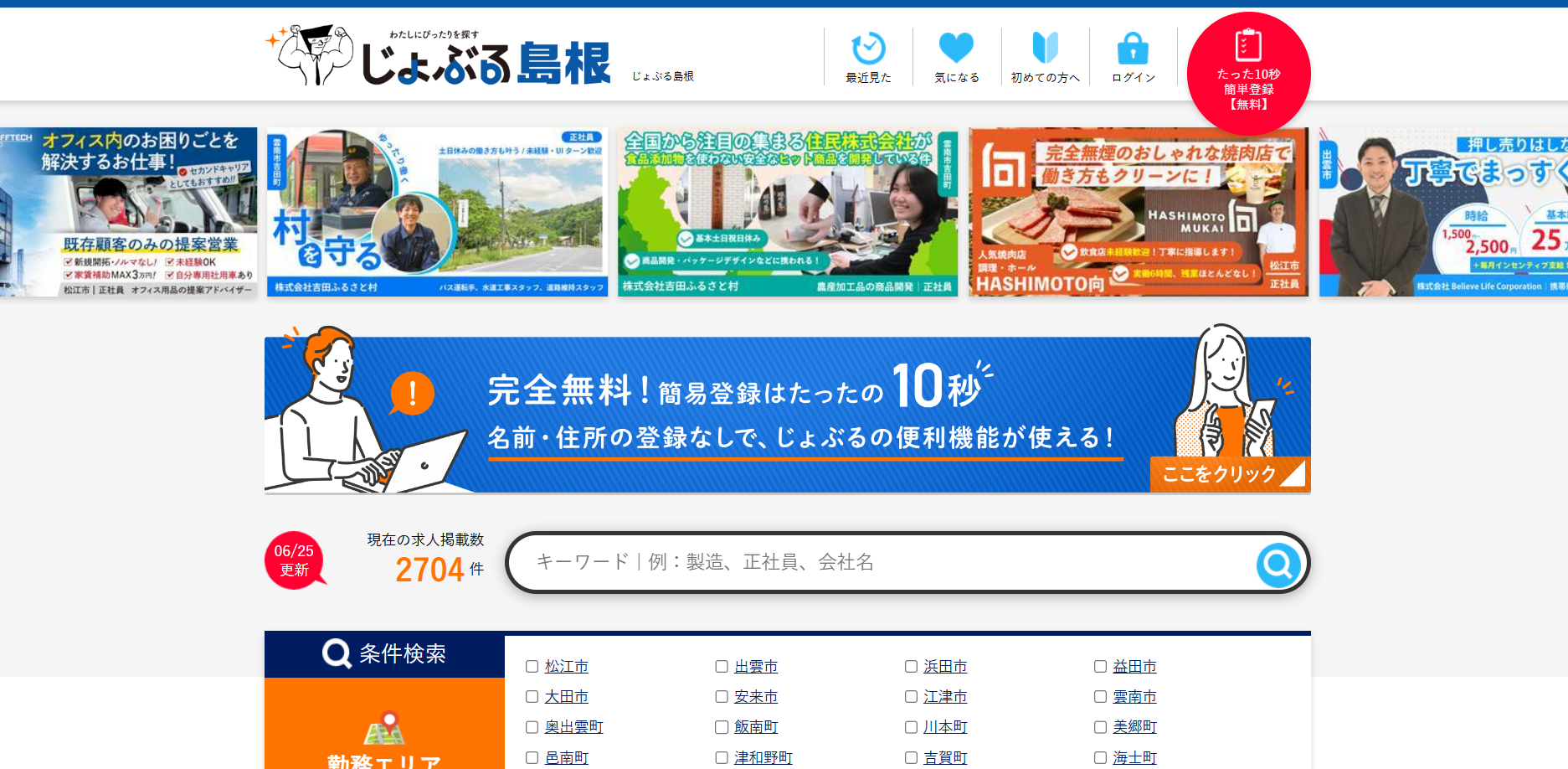Viewport: 1568px width, 769px height.
Task: Click the 気になる heart favorites icon
Action: (x=956, y=49)
